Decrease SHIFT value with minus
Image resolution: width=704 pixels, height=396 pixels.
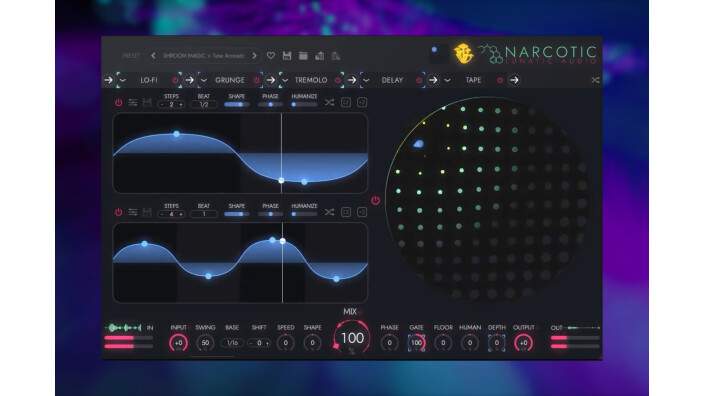point(251,343)
